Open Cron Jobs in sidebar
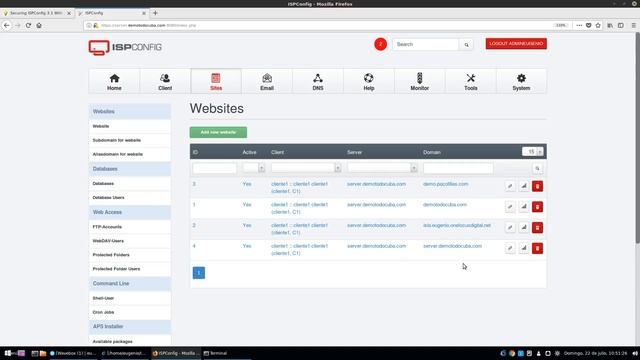The height and width of the screenshot is (360, 640). tap(103, 312)
